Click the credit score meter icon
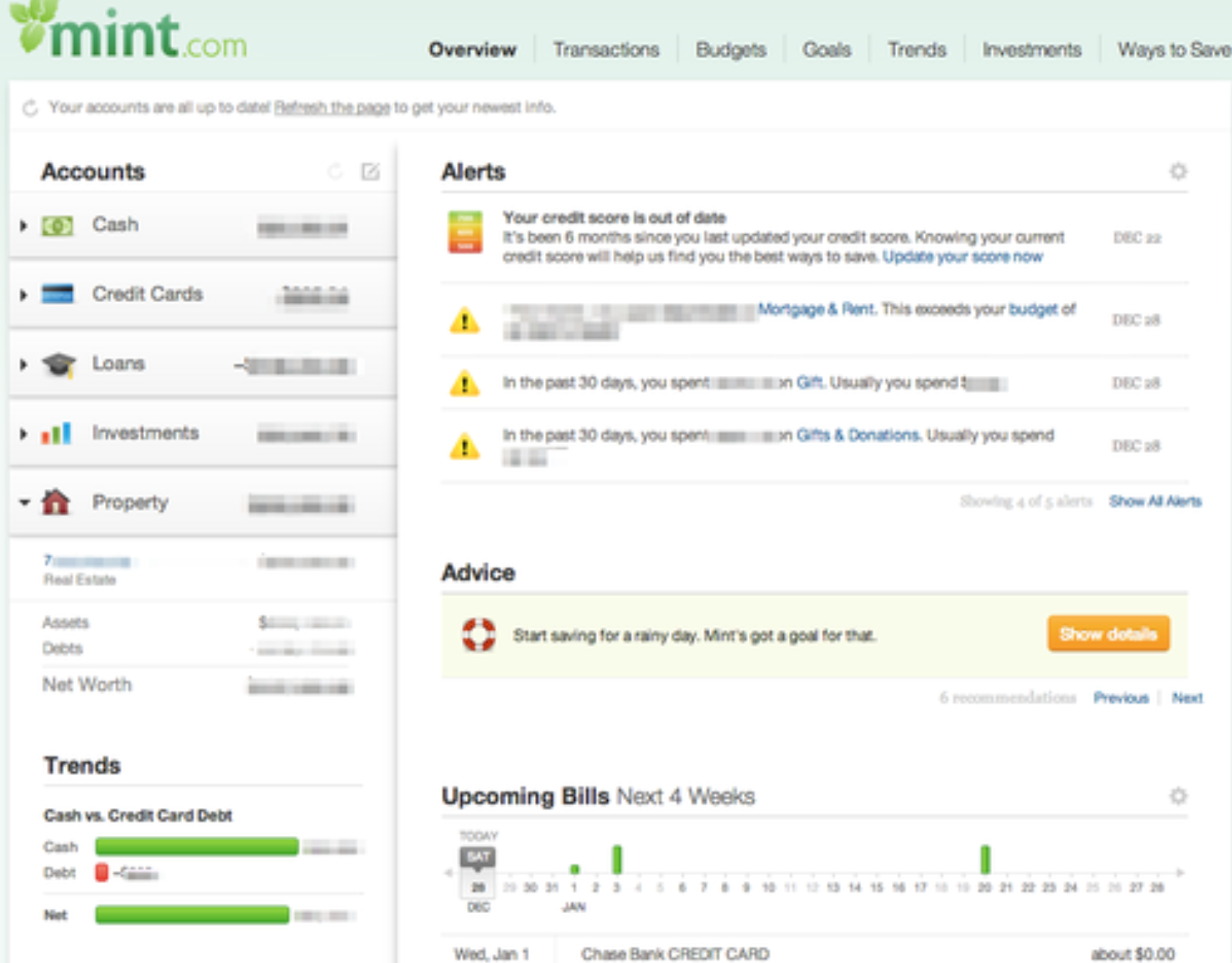The image size is (1232, 963). point(464,233)
